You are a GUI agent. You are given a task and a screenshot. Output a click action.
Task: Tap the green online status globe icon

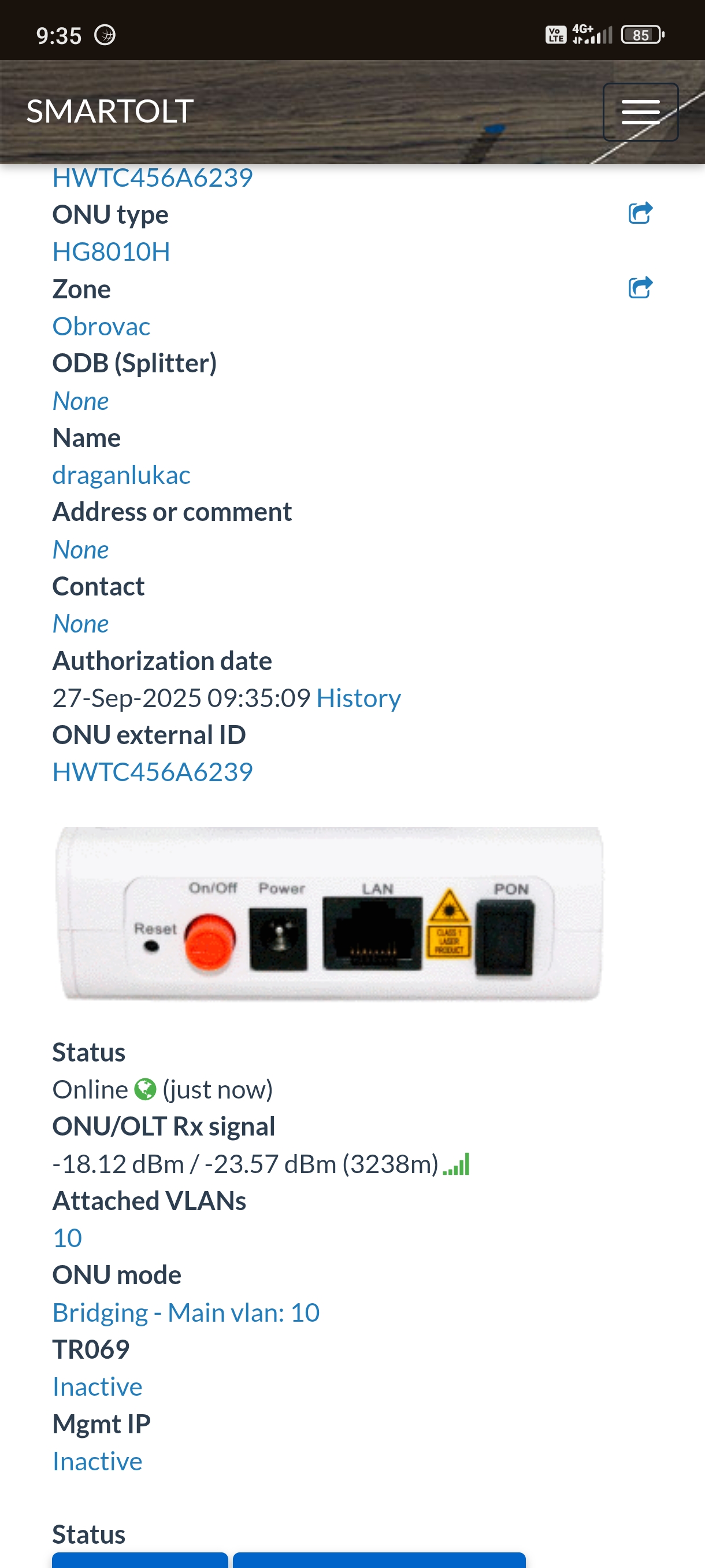pyautogui.click(x=146, y=1090)
